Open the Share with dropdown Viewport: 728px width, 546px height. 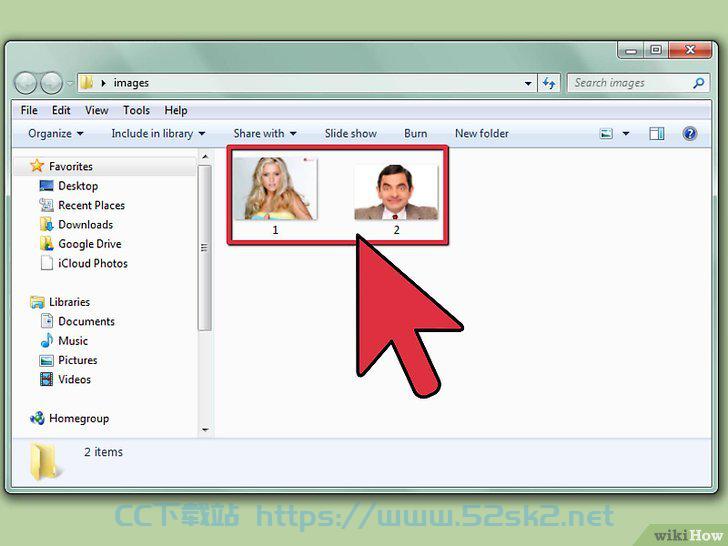point(265,134)
